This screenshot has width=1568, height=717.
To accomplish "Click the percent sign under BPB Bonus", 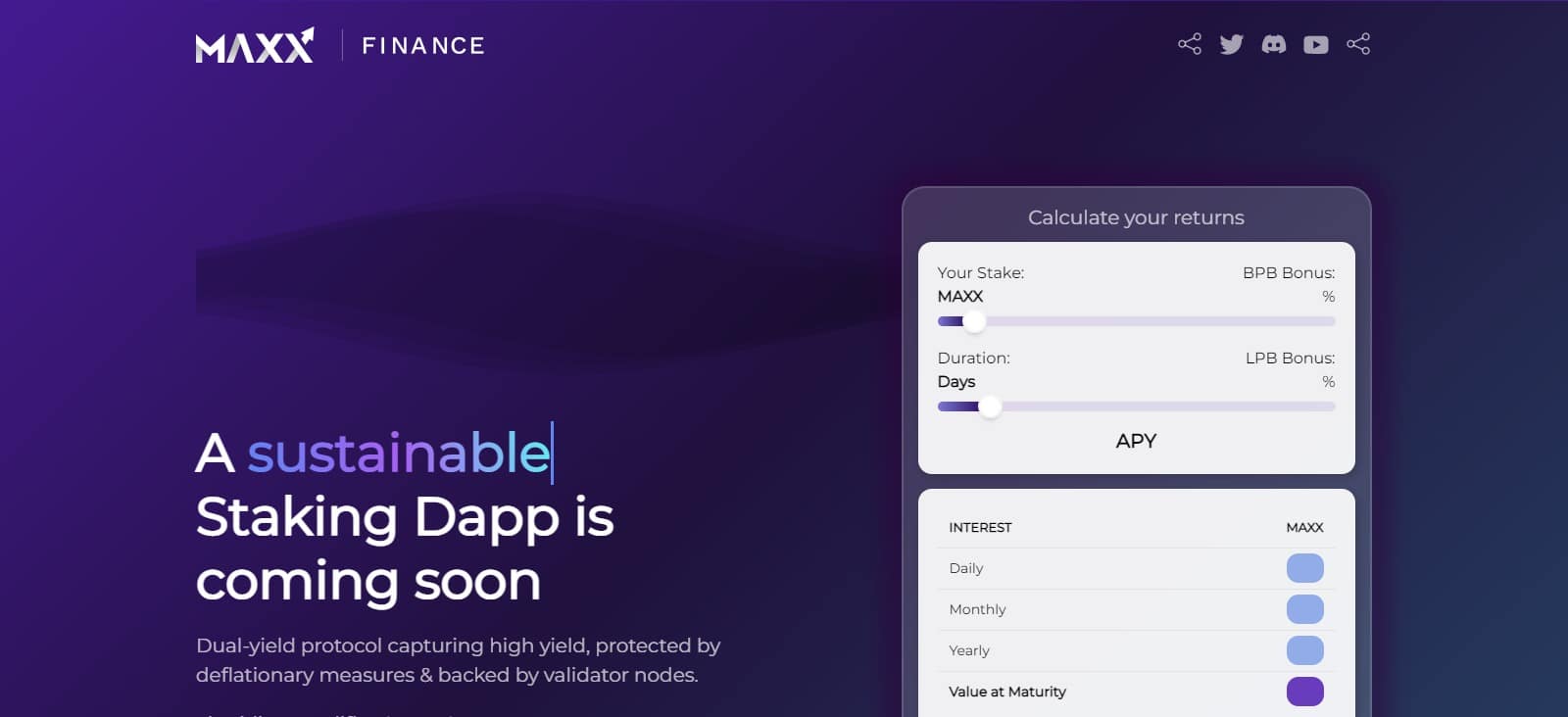I will [x=1328, y=297].
